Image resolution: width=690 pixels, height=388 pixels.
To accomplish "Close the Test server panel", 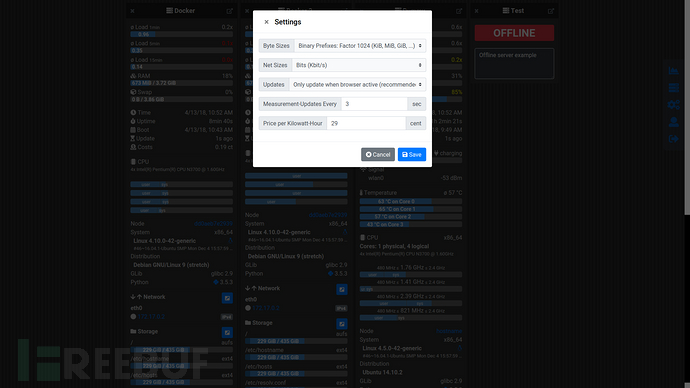I will [477, 11].
